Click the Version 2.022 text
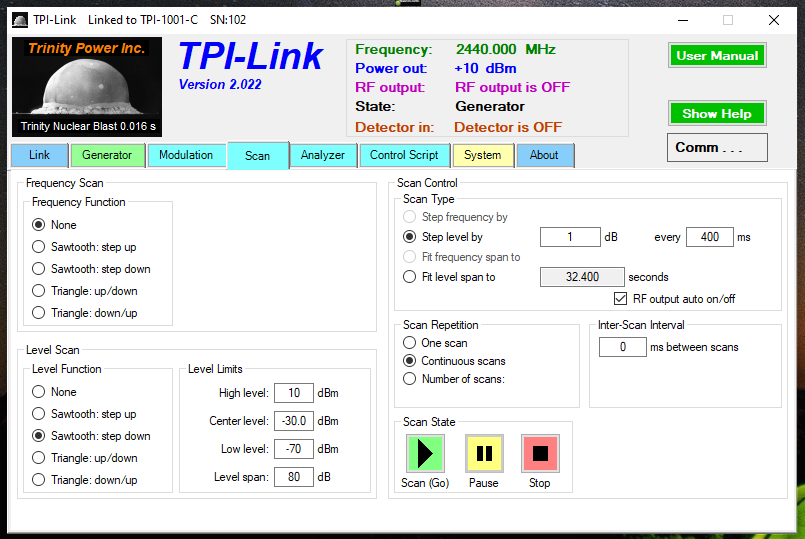Screen dimensions: 805x539 pyautogui.click(x=220, y=85)
